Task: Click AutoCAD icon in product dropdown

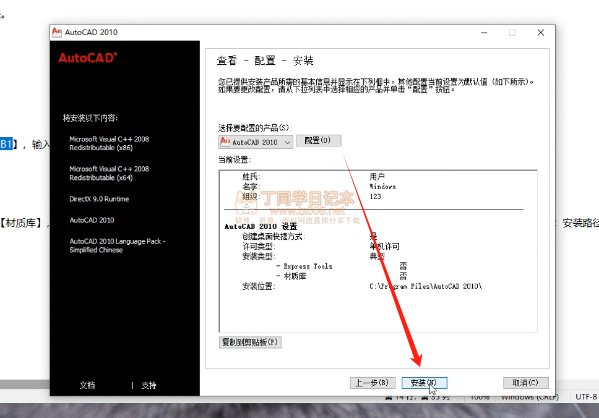Action: (x=225, y=141)
